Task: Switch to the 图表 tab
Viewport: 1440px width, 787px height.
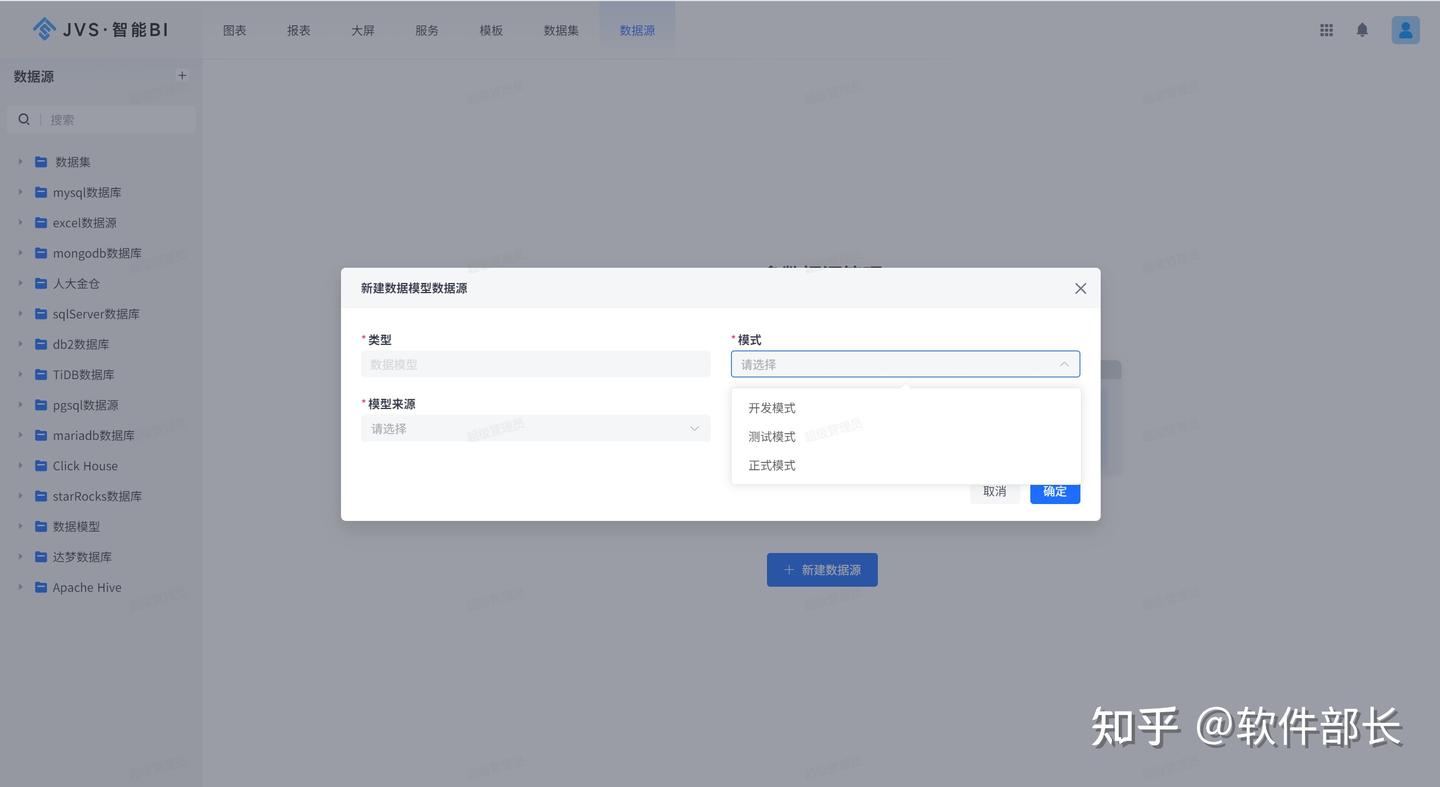Action: (x=234, y=30)
